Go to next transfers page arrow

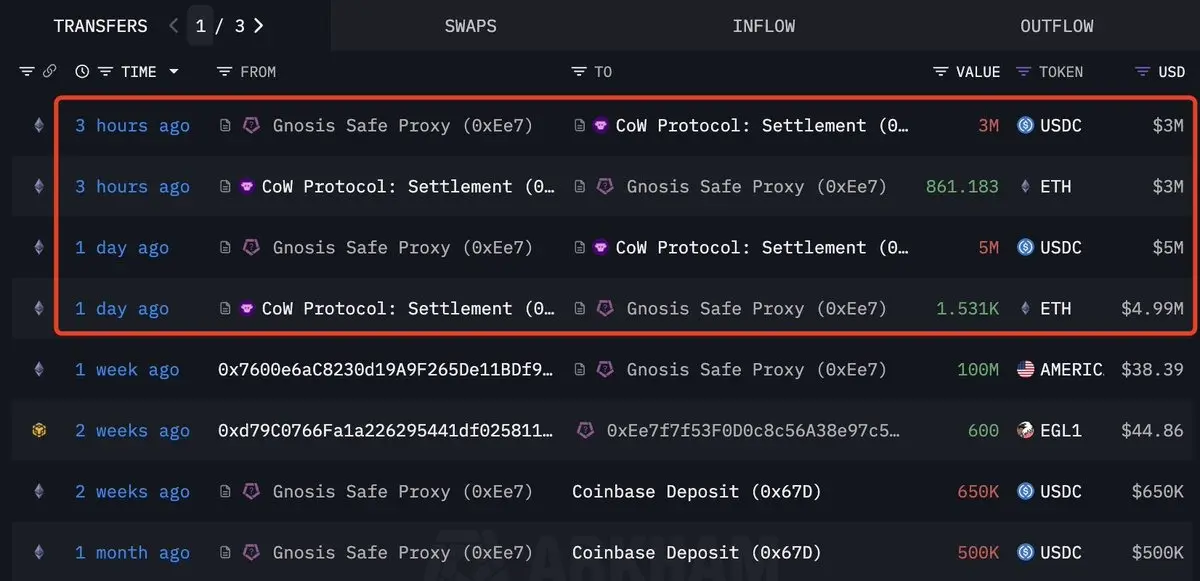point(259,26)
